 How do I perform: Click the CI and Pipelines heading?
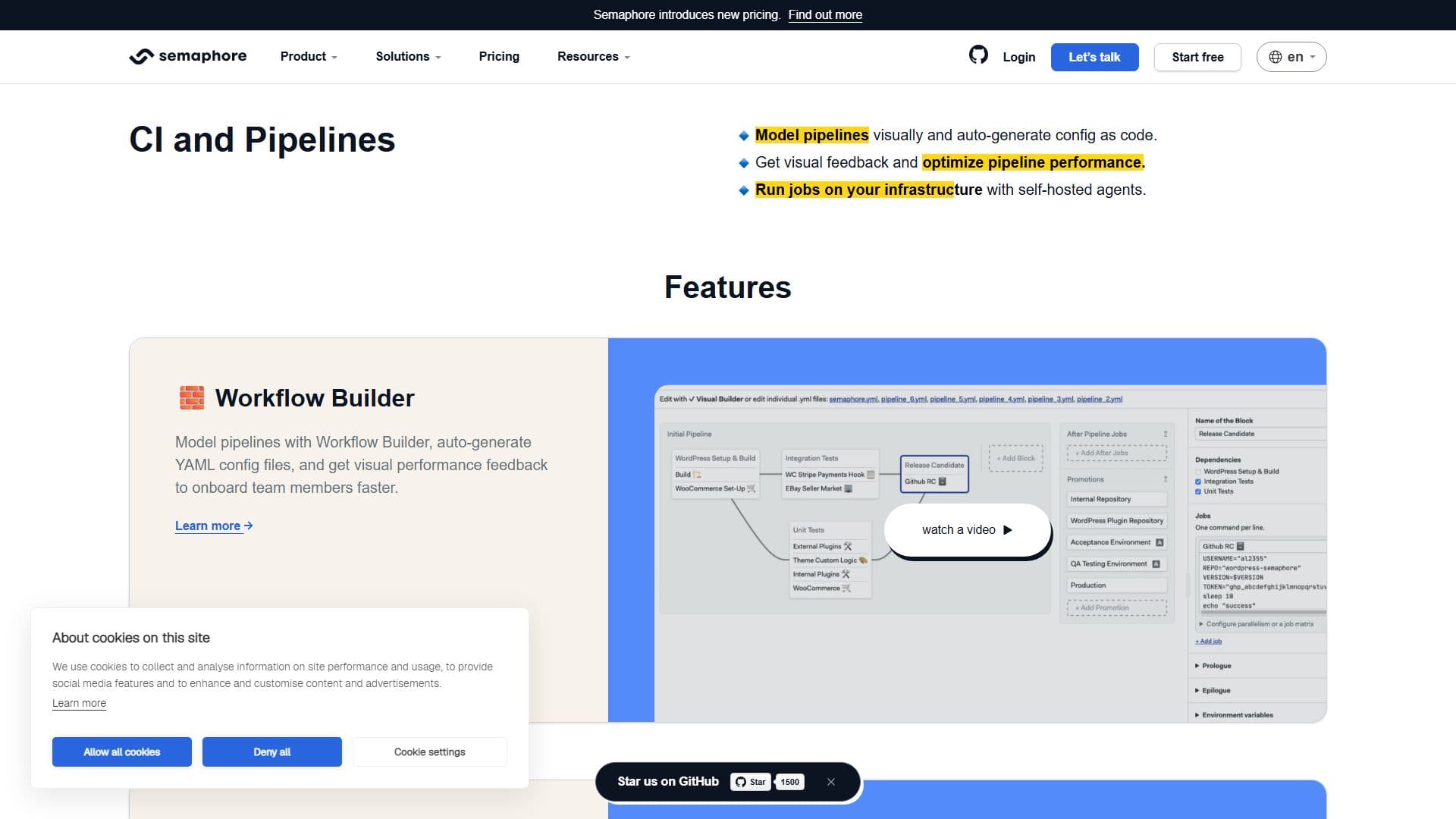coord(262,140)
